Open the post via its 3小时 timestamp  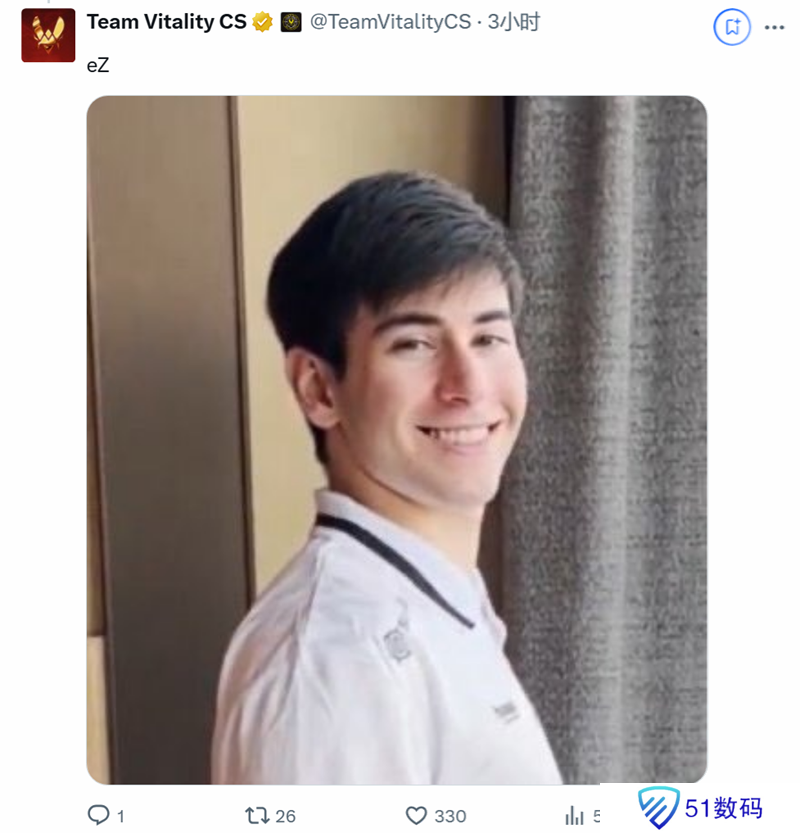click(x=514, y=22)
